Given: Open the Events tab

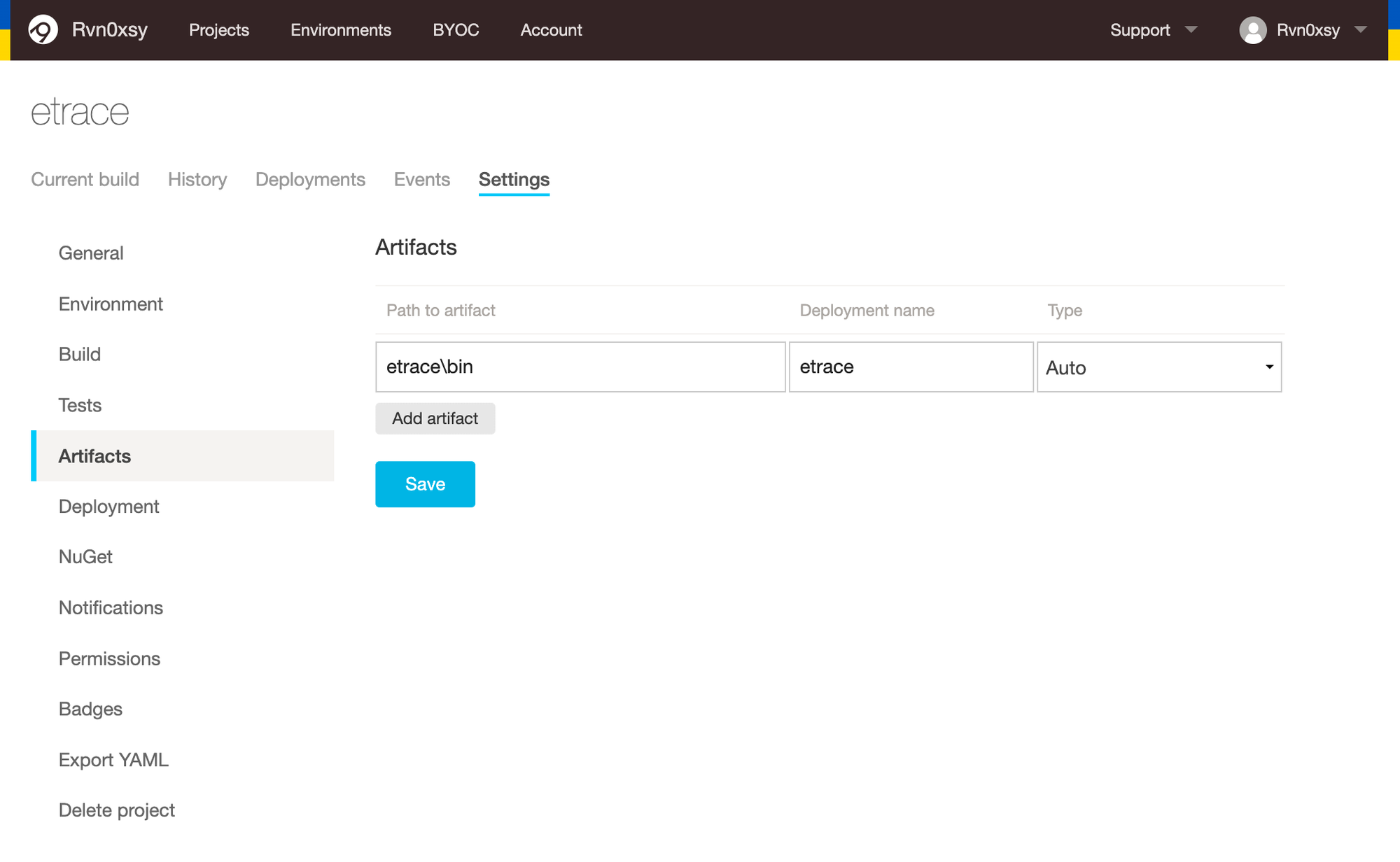Looking at the screenshot, I should [421, 180].
